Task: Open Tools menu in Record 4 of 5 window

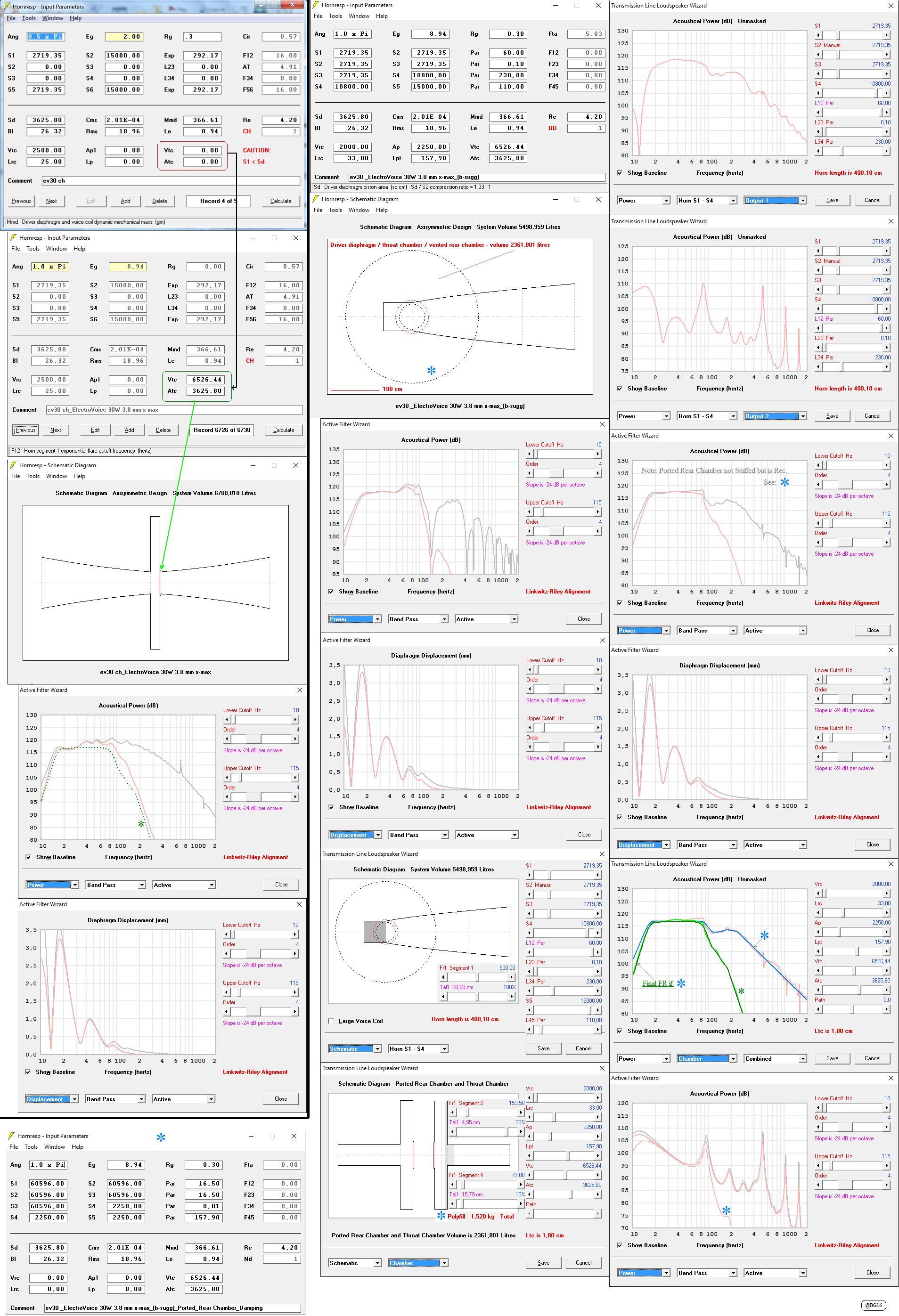Action: pyautogui.click(x=28, y=18)
